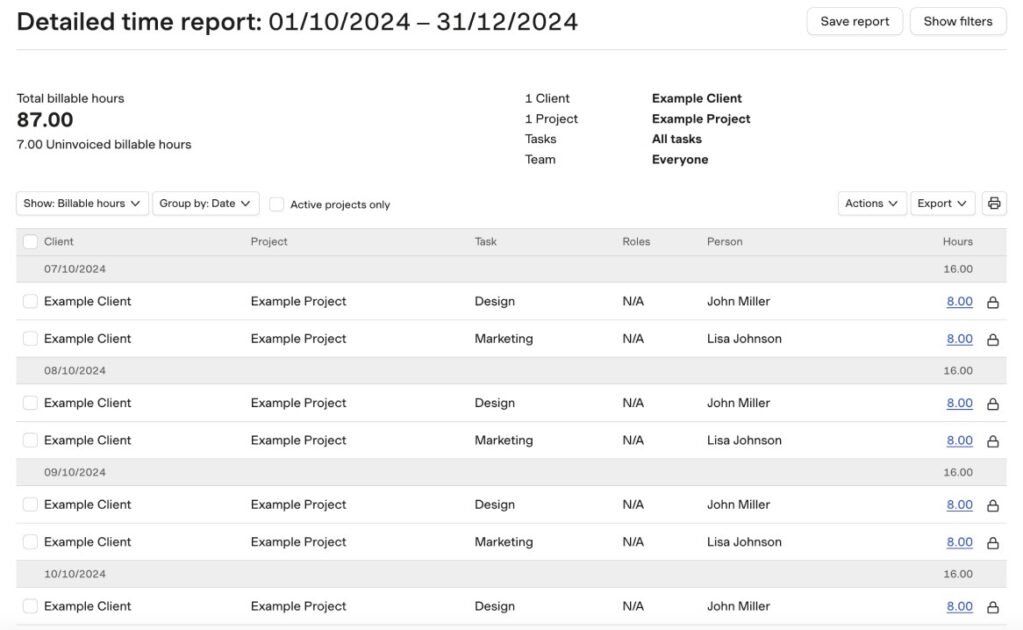Click the Save report button

click(854, 21)
